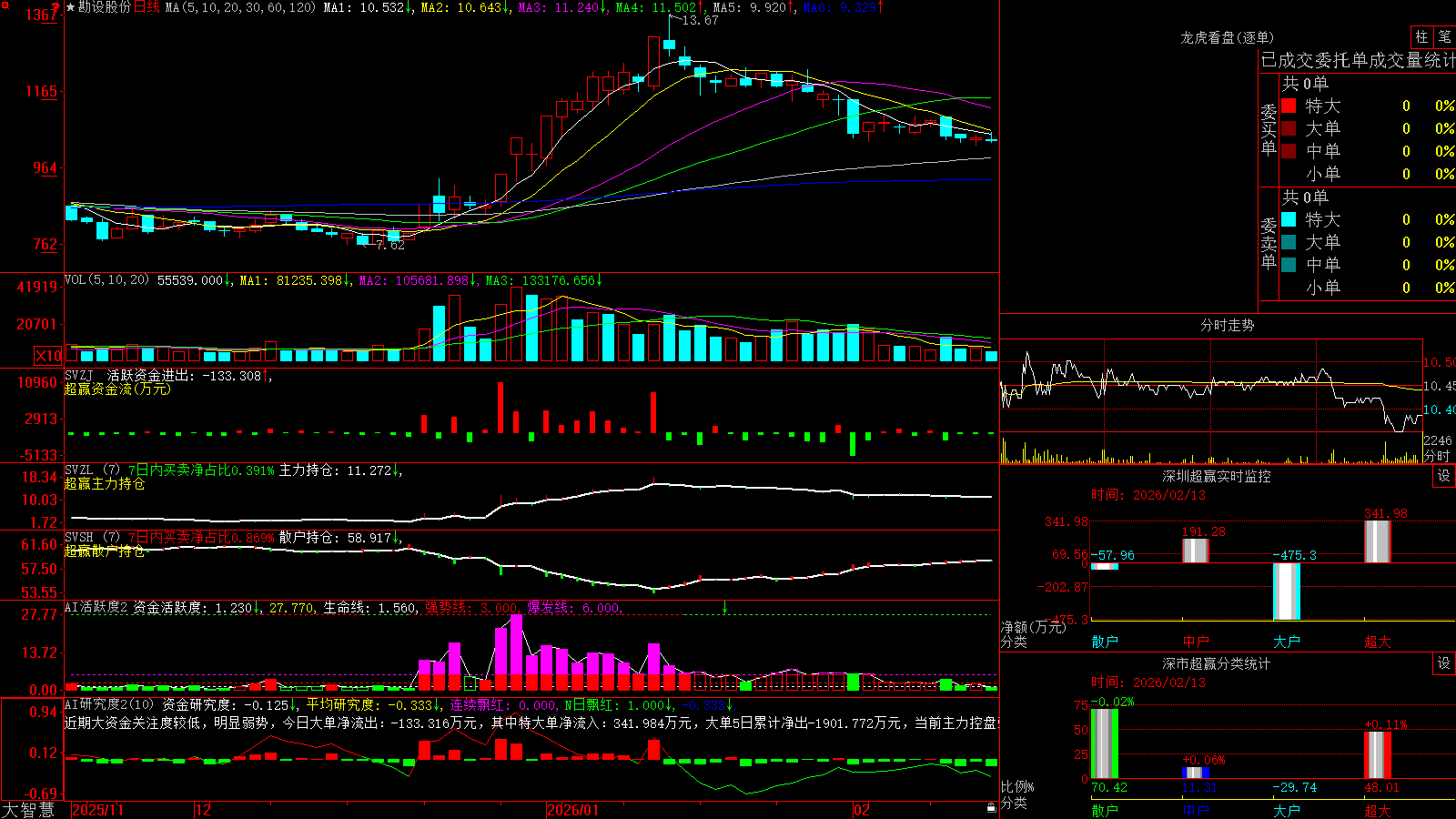
Task: Click the 委买单 section label
Action: pos(1269,130)
